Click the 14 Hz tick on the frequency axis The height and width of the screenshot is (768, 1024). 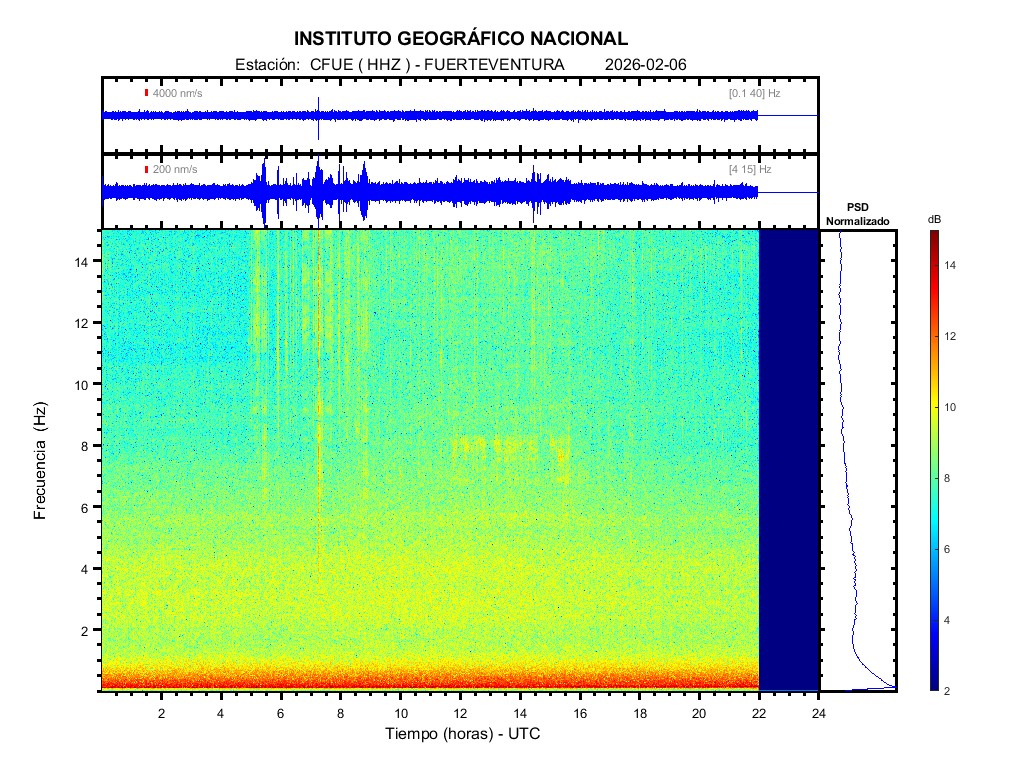(x=86, y=261)
